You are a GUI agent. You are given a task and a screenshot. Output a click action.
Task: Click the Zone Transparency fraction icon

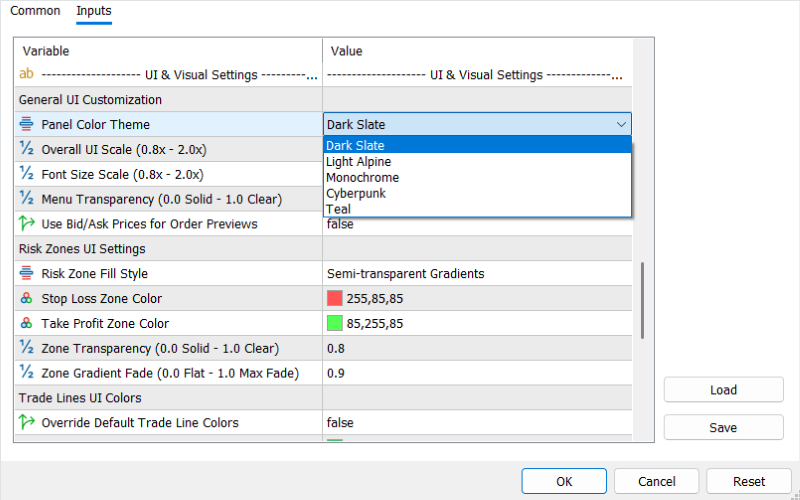point(27,348)
